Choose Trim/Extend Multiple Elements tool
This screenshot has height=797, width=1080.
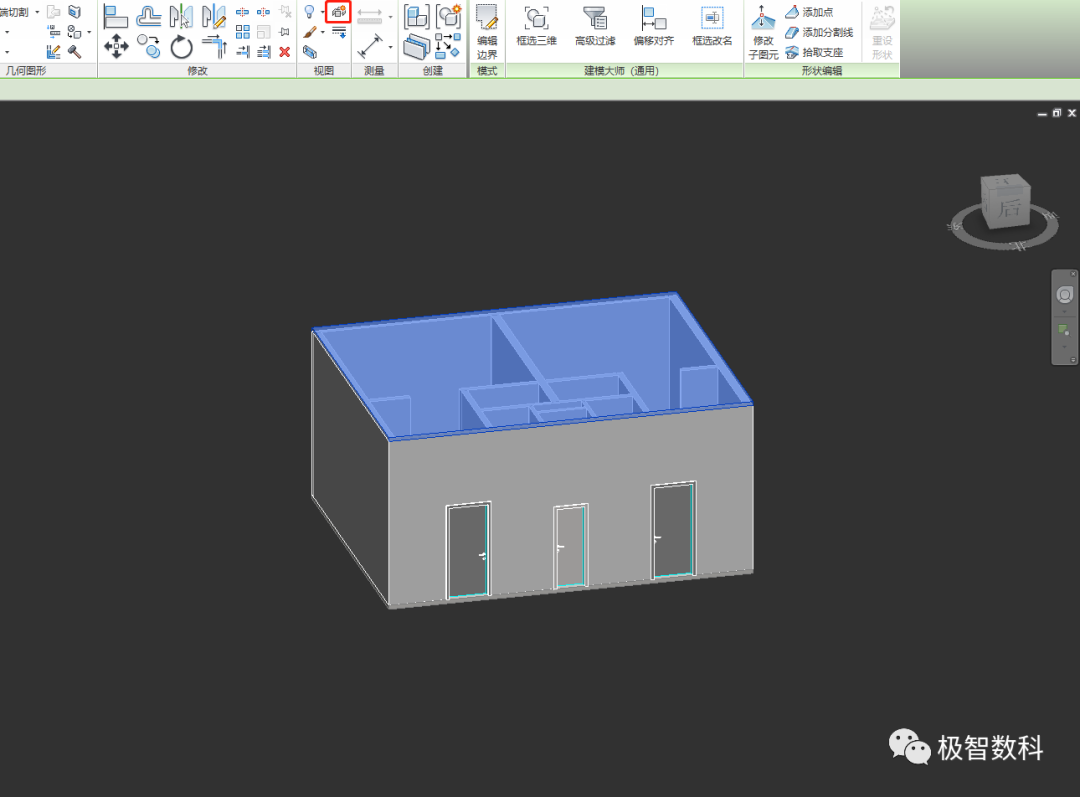tap(263, 52)
